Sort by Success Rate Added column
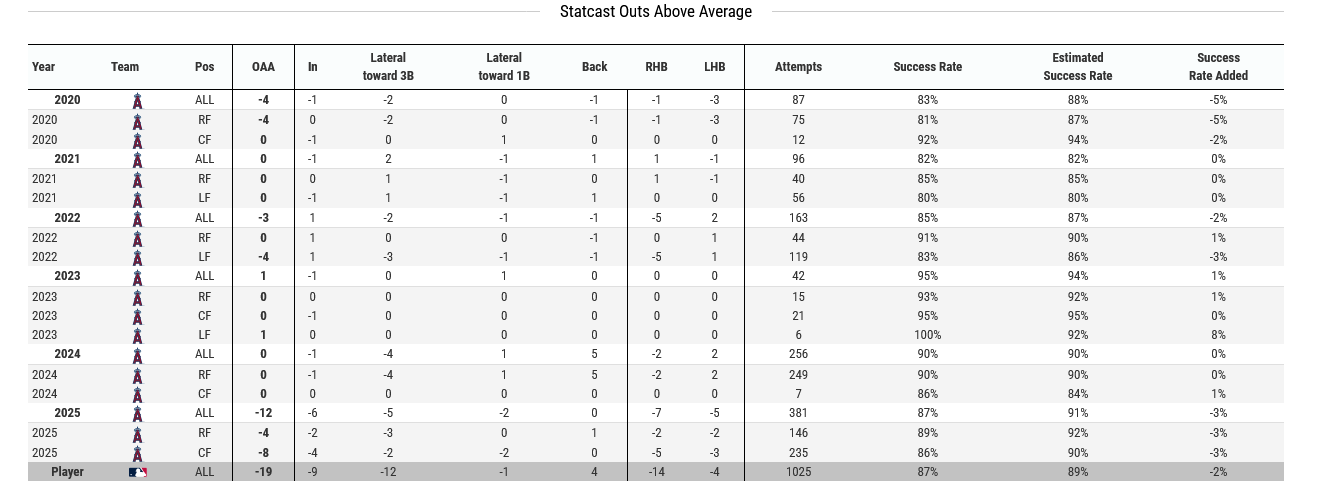1321x484 pixels. click(1218, 67)
